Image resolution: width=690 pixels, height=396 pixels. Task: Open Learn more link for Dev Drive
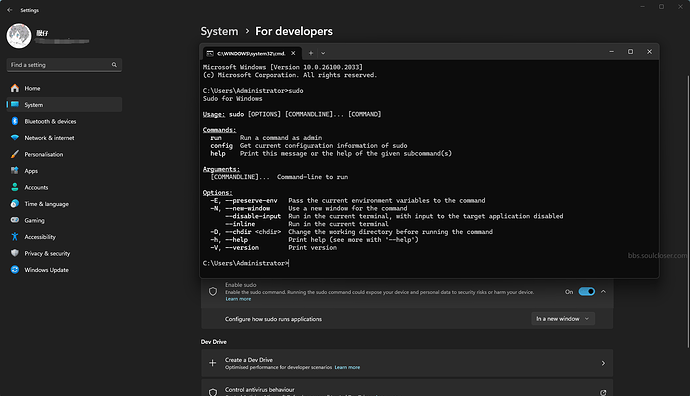pyautogui.click(x=347, y=367)
